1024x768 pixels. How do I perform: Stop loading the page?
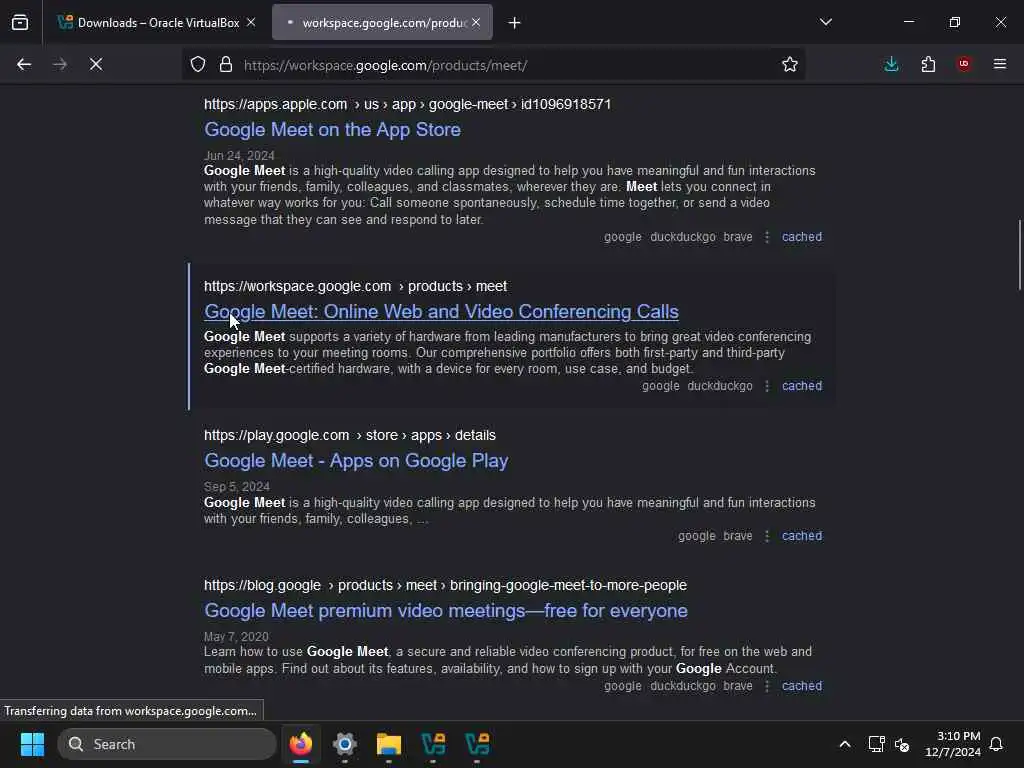(x=96, y=64)
